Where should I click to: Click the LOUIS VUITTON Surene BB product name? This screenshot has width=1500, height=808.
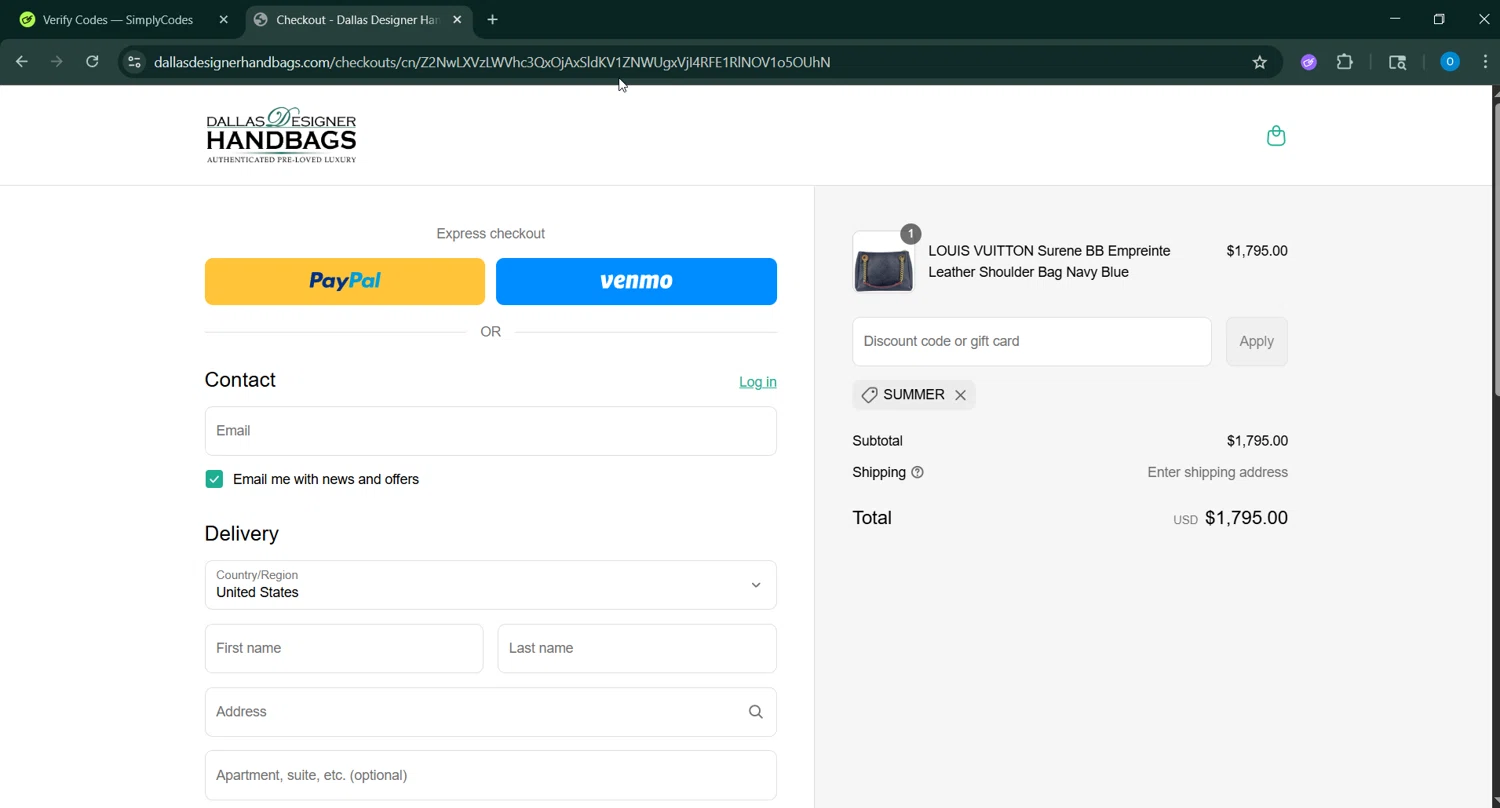pos(1049,261)
